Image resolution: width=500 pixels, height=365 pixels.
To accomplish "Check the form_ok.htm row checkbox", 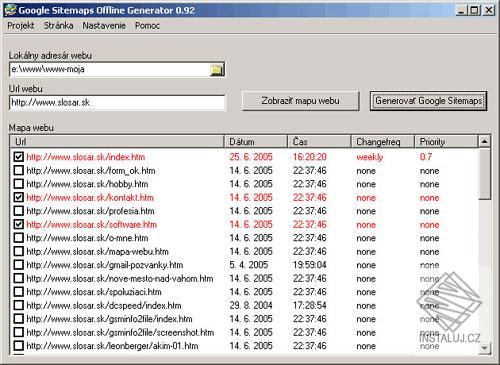I will [x=19, y=170].
